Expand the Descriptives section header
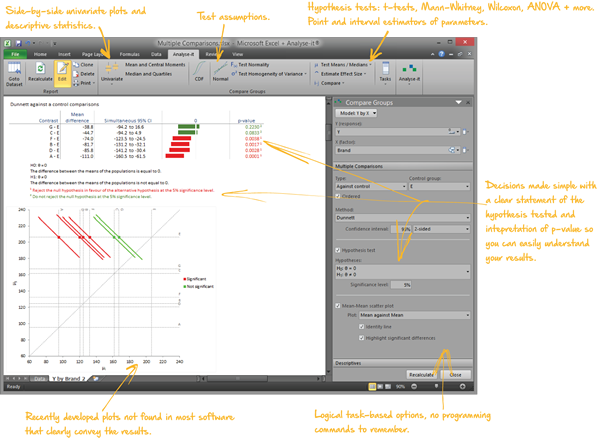The width and height of the screenshot is (600, 438). pyautogui.click(x=403, y=363)
